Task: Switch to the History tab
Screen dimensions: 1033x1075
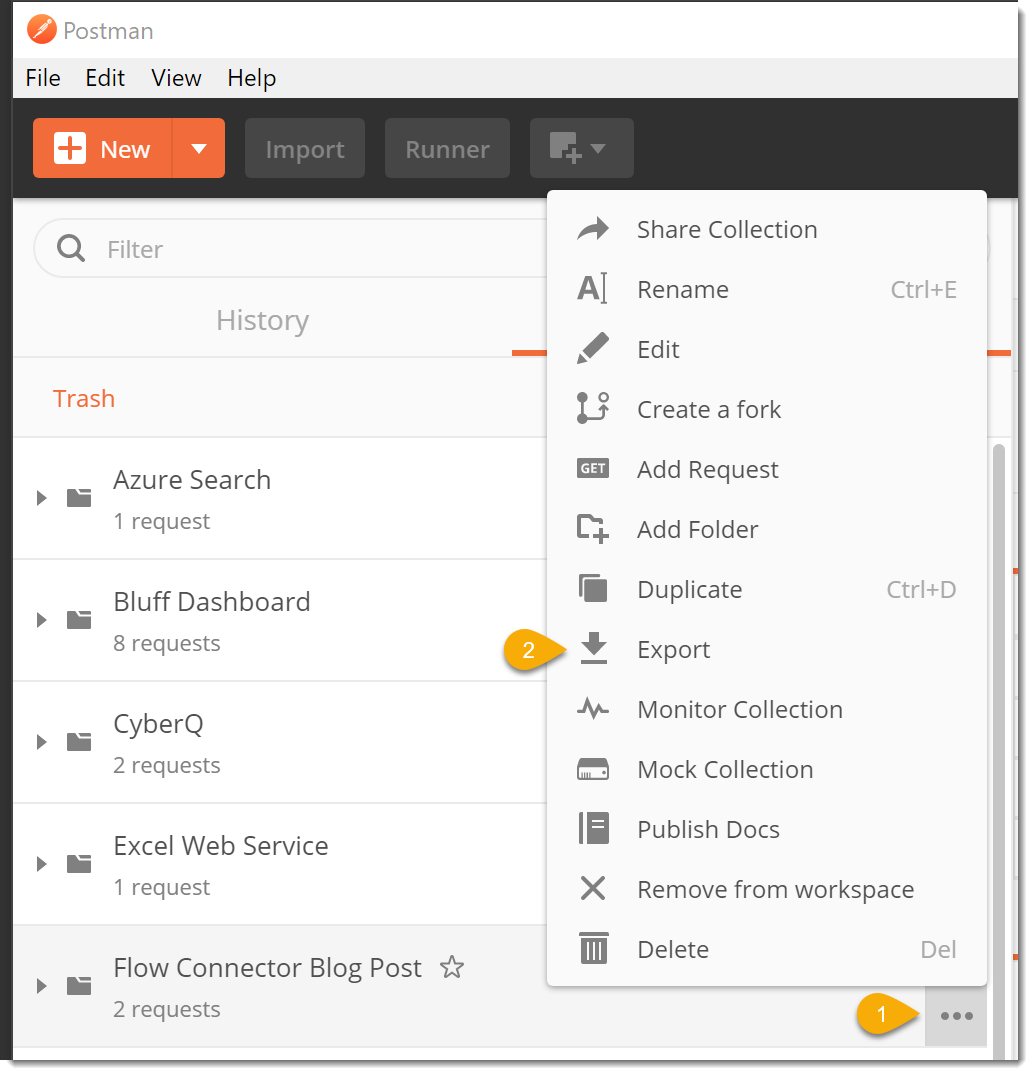Action: pos(263,320)
